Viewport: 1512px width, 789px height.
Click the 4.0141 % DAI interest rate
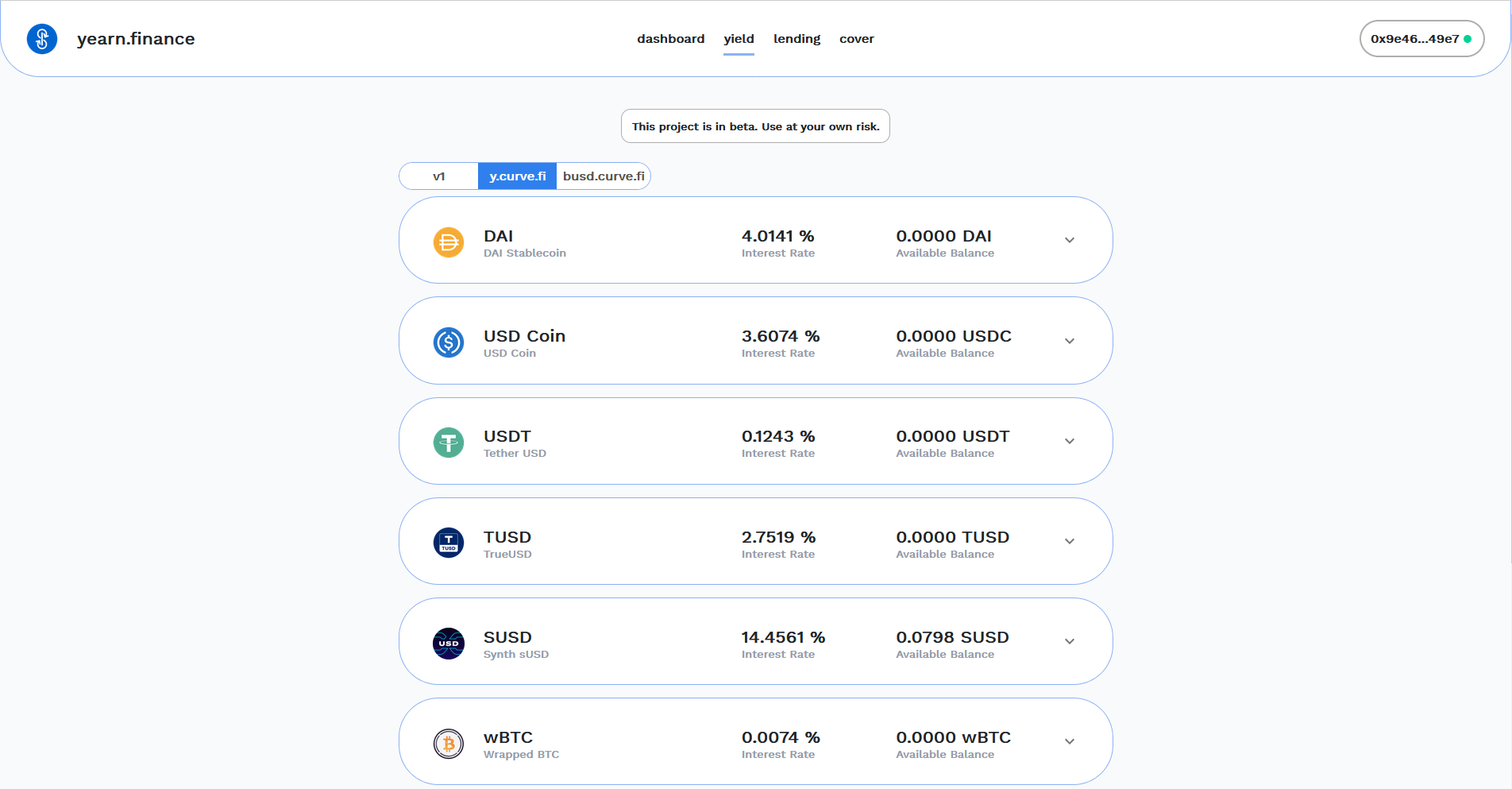(777, 236)
